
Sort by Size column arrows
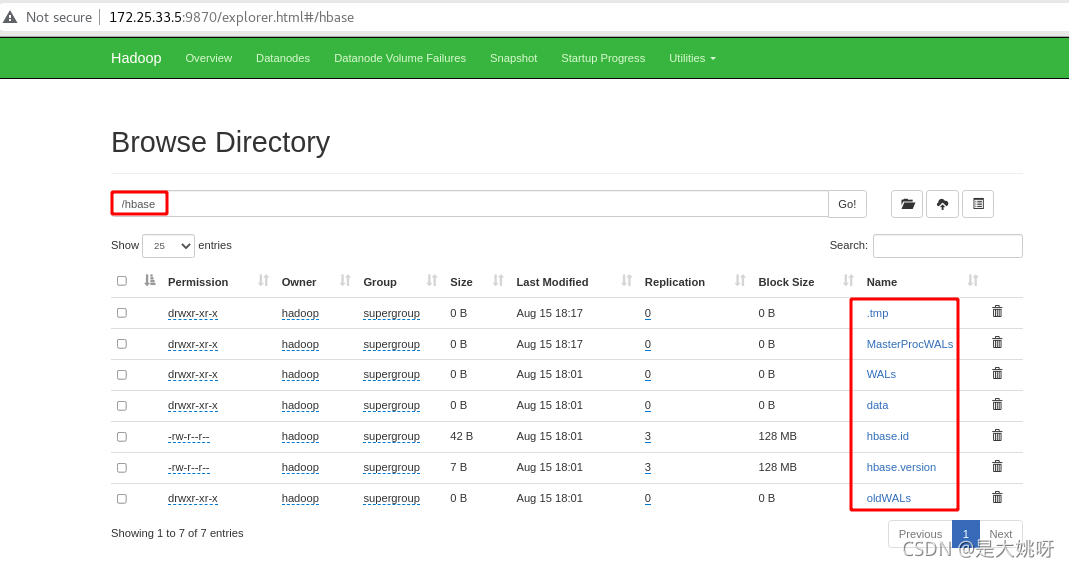[x=498, y=281]
